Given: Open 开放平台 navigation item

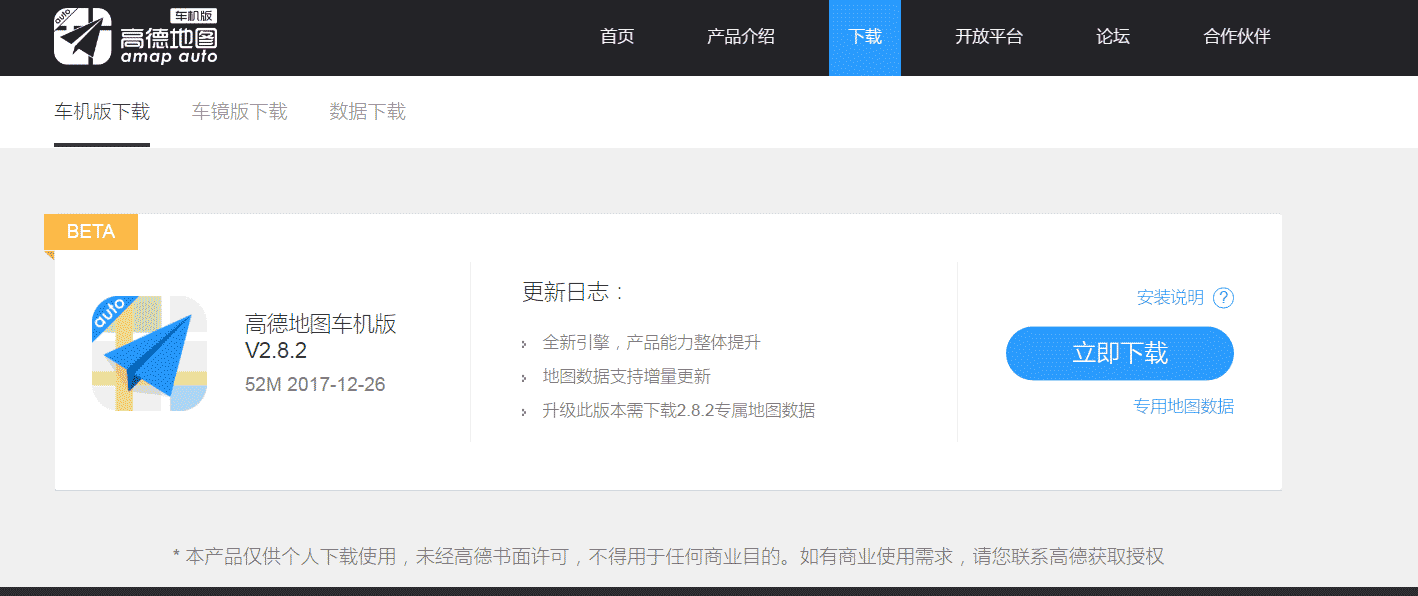Looking at the screenshot, I should point(989,37).
